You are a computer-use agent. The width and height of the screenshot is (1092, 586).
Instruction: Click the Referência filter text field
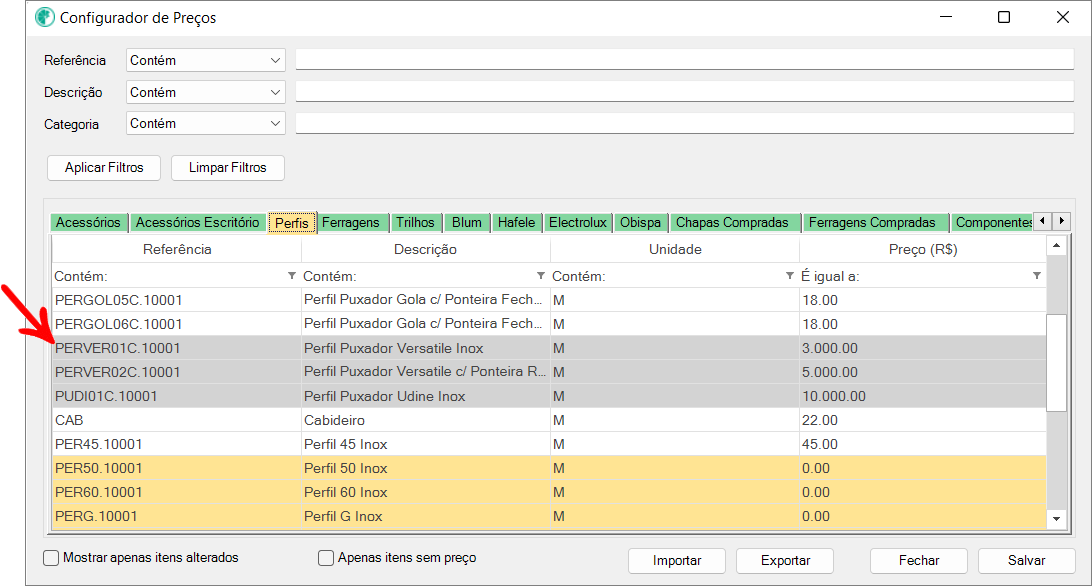point(682,60)
